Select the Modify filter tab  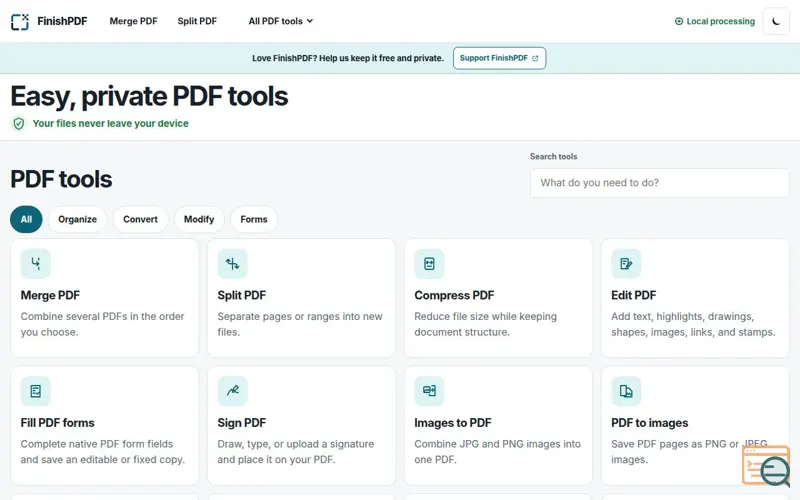(x=199, y=219)
